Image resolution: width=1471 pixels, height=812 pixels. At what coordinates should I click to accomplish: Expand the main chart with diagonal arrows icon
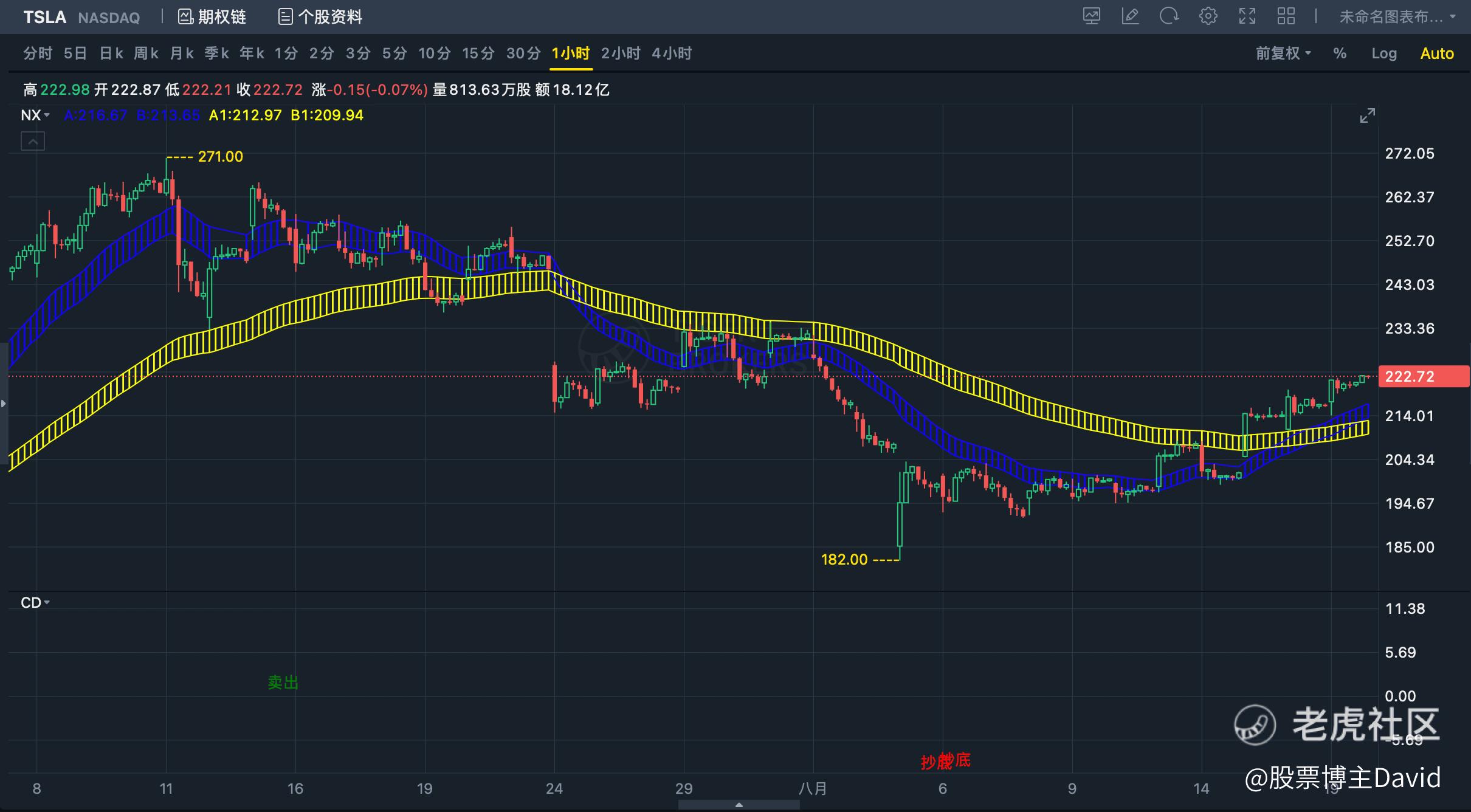1367,115
